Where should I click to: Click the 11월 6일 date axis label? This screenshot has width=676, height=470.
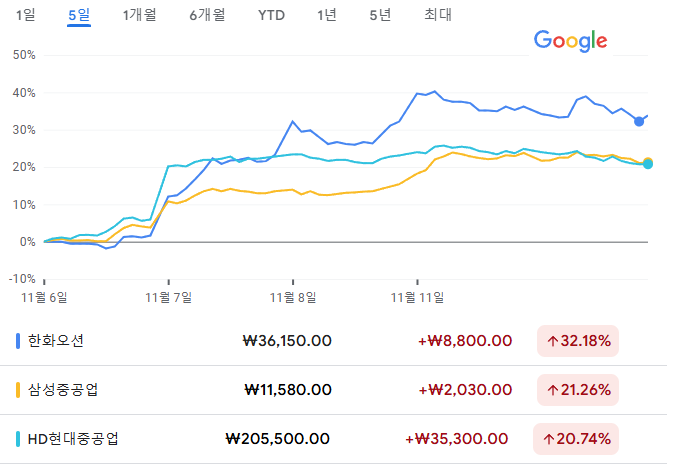click(44, 298)
